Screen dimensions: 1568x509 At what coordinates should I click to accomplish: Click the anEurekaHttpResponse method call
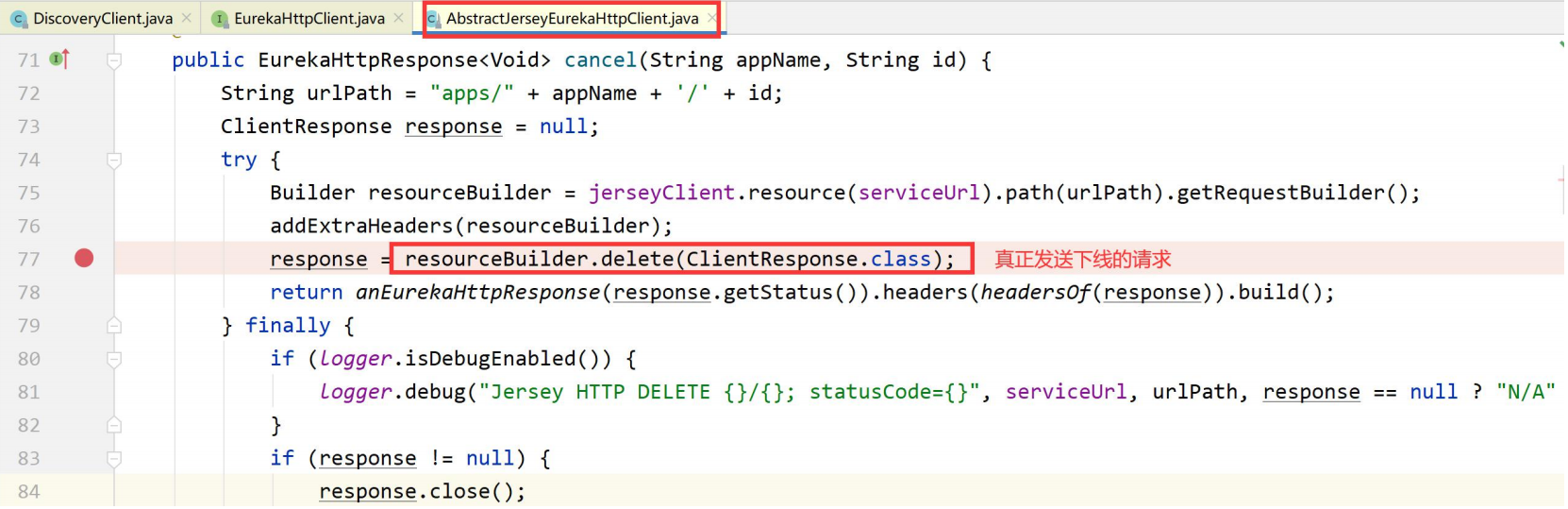pos(478,293)
